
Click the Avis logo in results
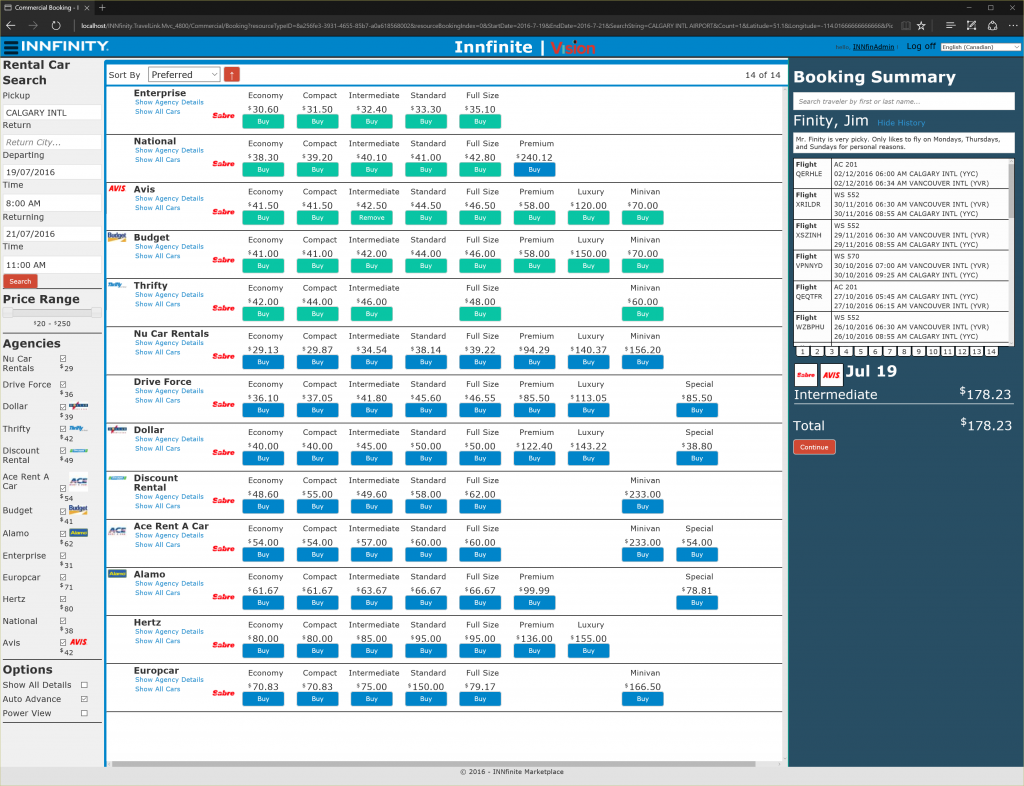[117, 189]
